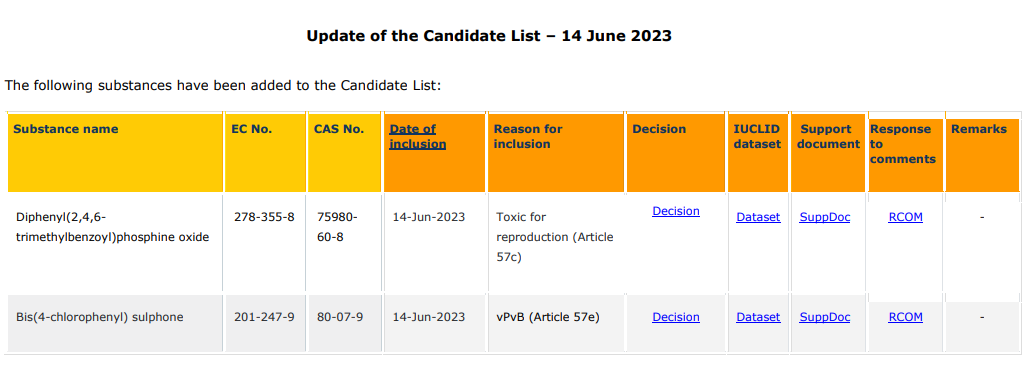Open SuppDoc link for Bis(4-chlorophenyl) sulphone

click(824, 318)
